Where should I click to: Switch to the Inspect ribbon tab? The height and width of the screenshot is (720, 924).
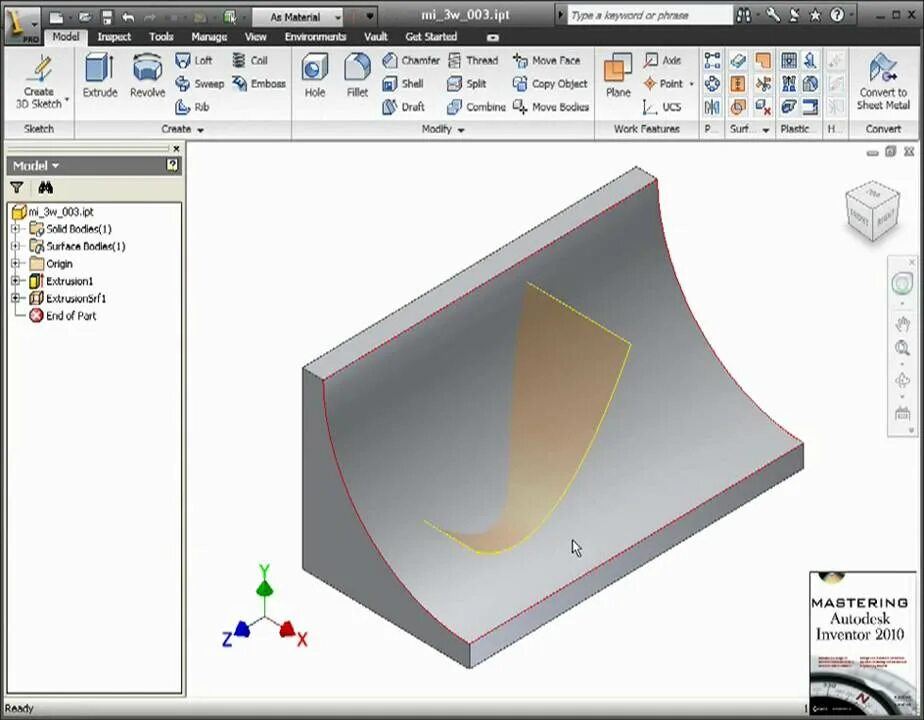click(114, 36)
